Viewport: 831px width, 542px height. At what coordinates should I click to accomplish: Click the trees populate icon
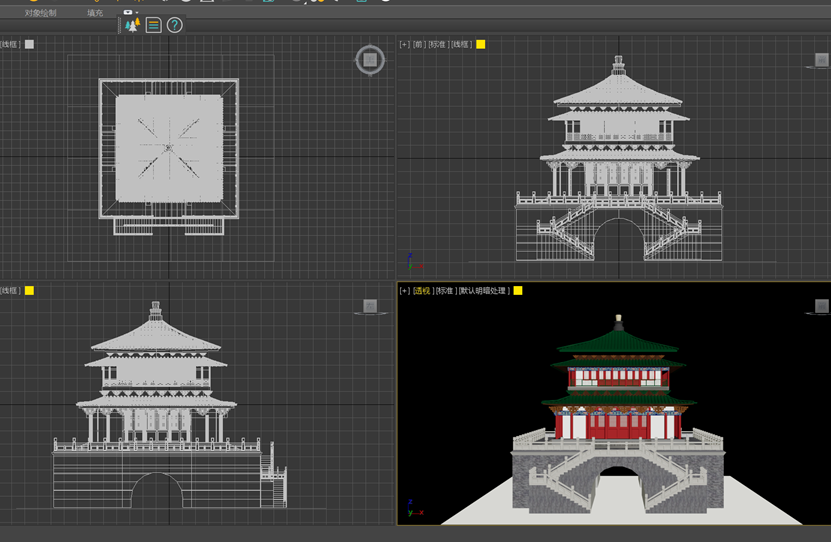[132, 25]
